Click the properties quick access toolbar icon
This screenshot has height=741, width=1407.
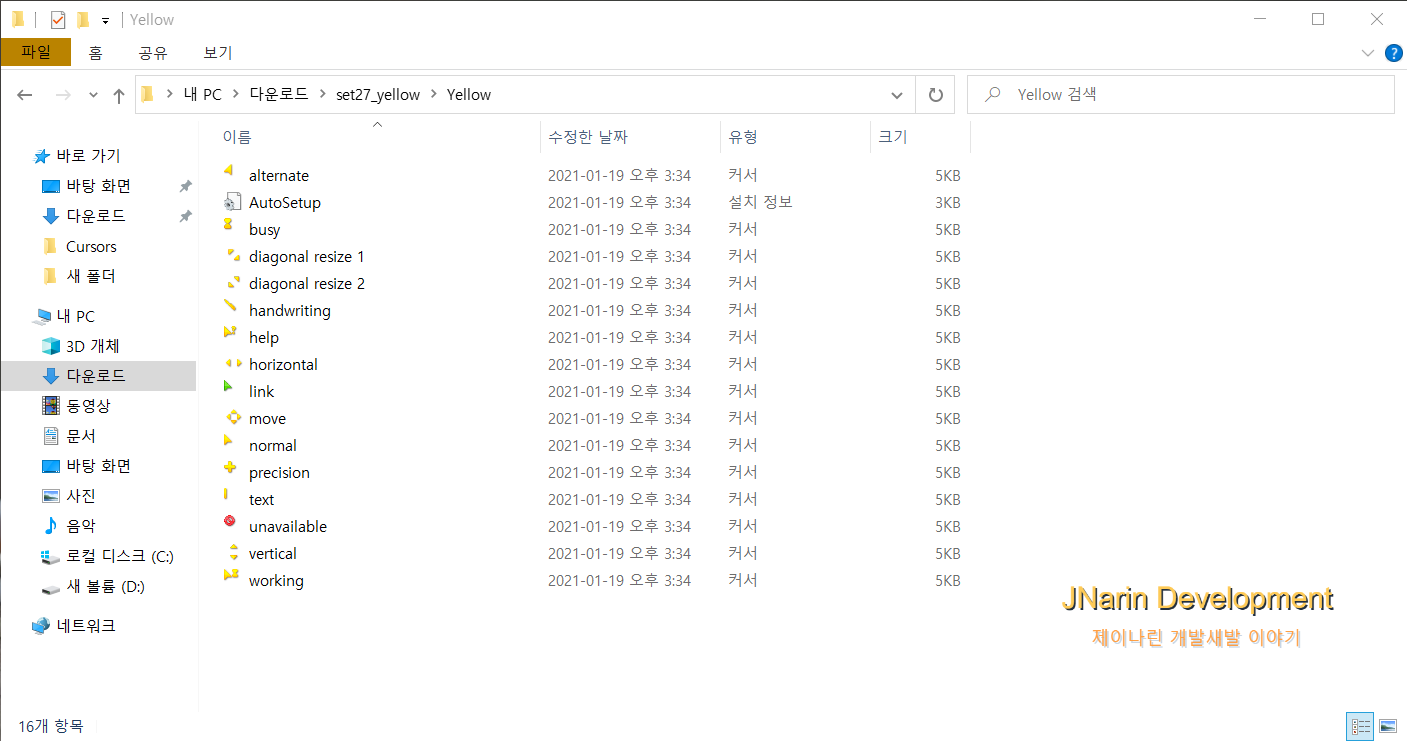[x=57, y=19]
